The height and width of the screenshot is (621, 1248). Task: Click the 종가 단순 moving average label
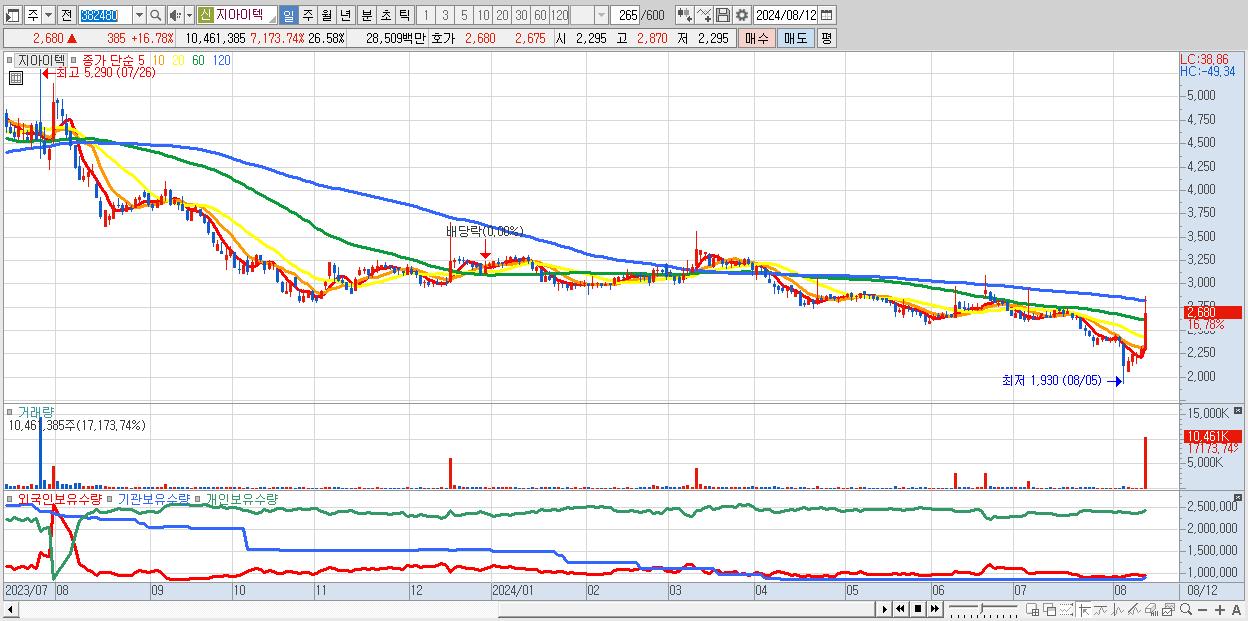pyautogui.click(x=106, y=61)
